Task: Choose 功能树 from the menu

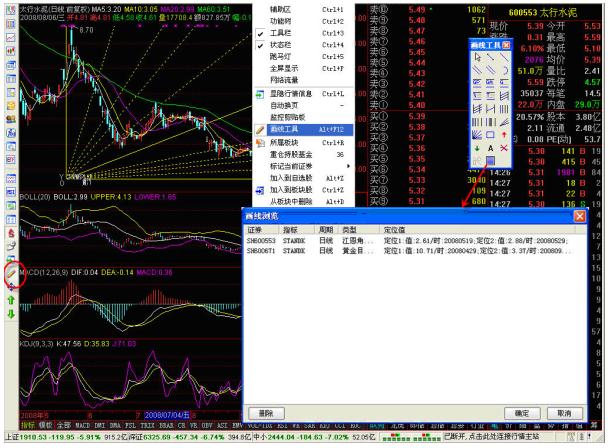Action: click(303, 21)
